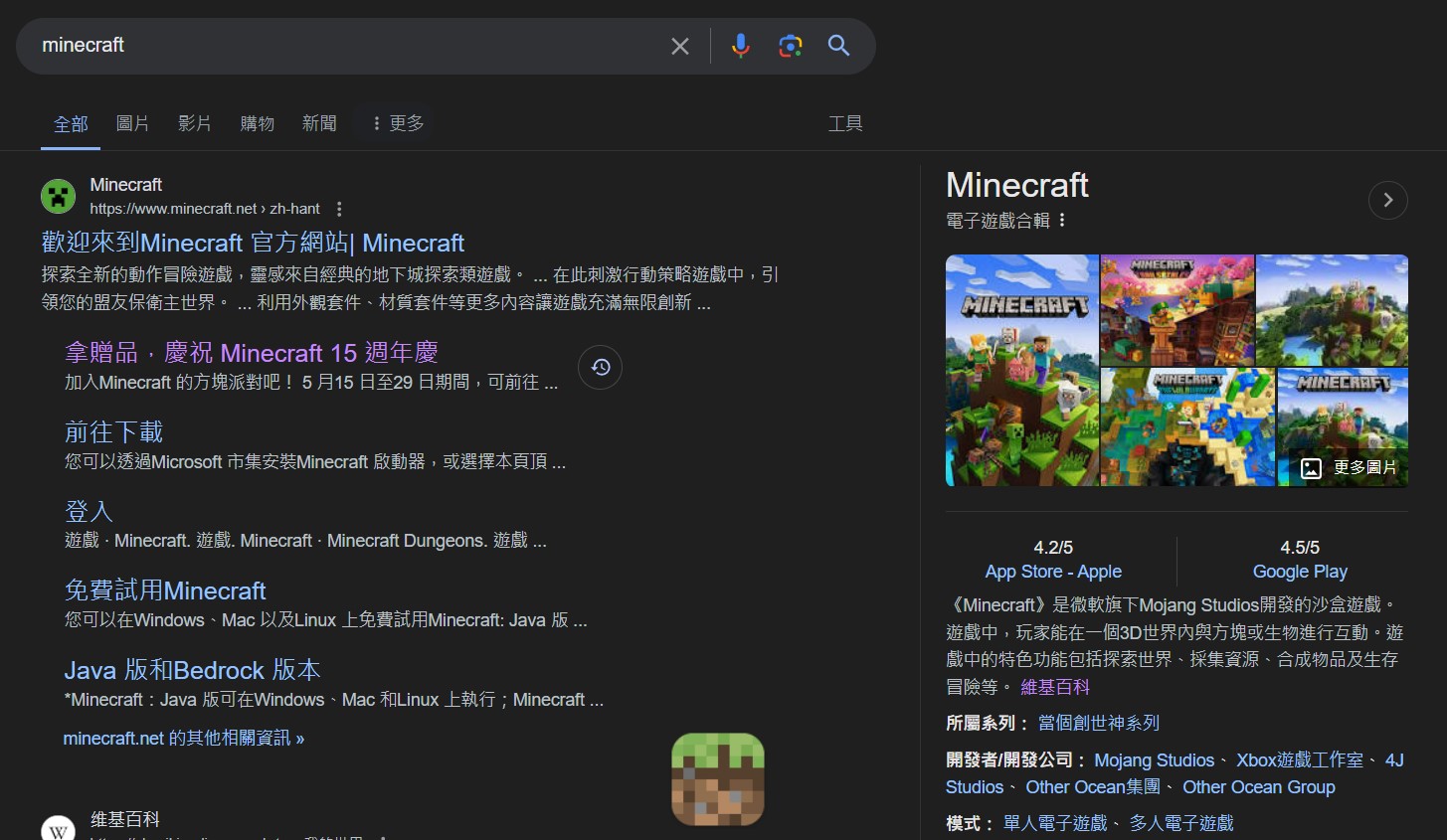Open the large Minecraft cover art thumbnail
The height and width of the screenshot is (840, 1447).
click(1021, 370)
